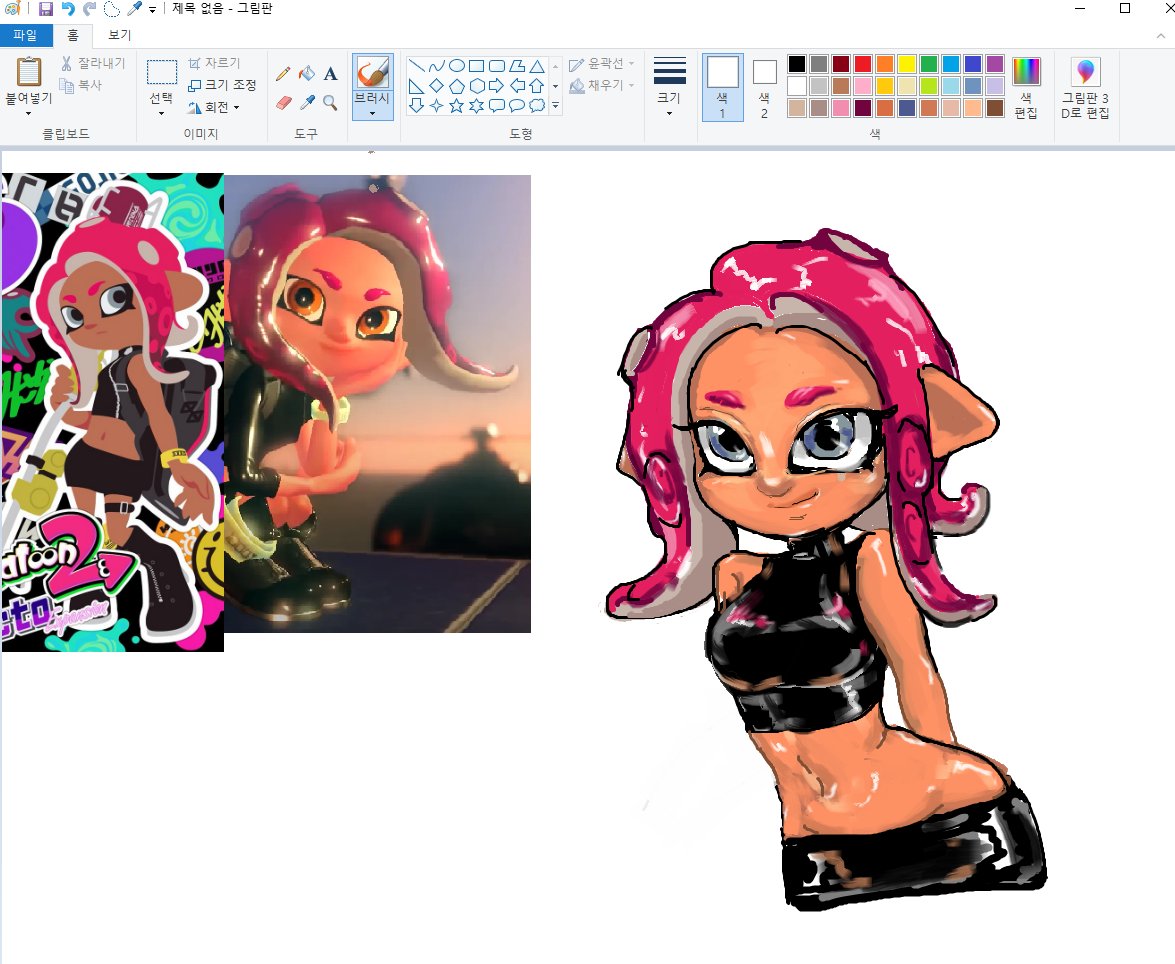The height and width of the screenshot is (964, 1175).
Task: Select the Magnifier tool
Action: [330, 103]
